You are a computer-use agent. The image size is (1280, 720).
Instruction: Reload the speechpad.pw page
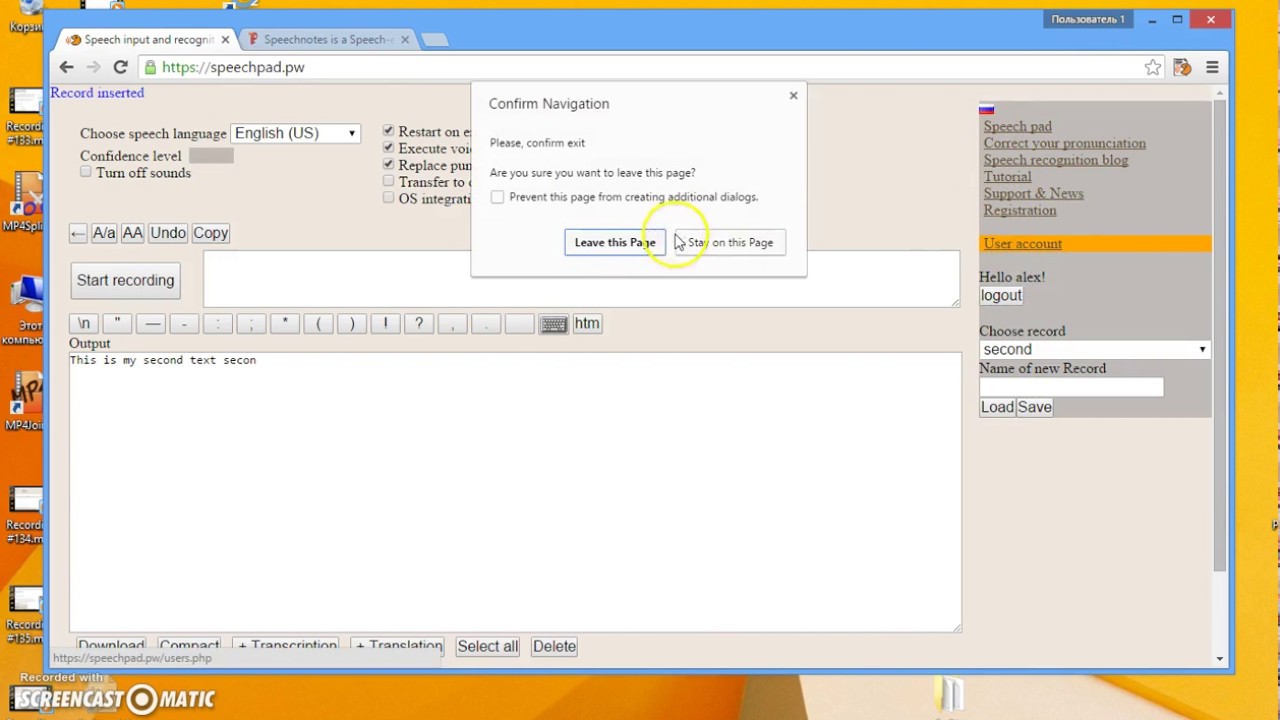tap(120, 67)
